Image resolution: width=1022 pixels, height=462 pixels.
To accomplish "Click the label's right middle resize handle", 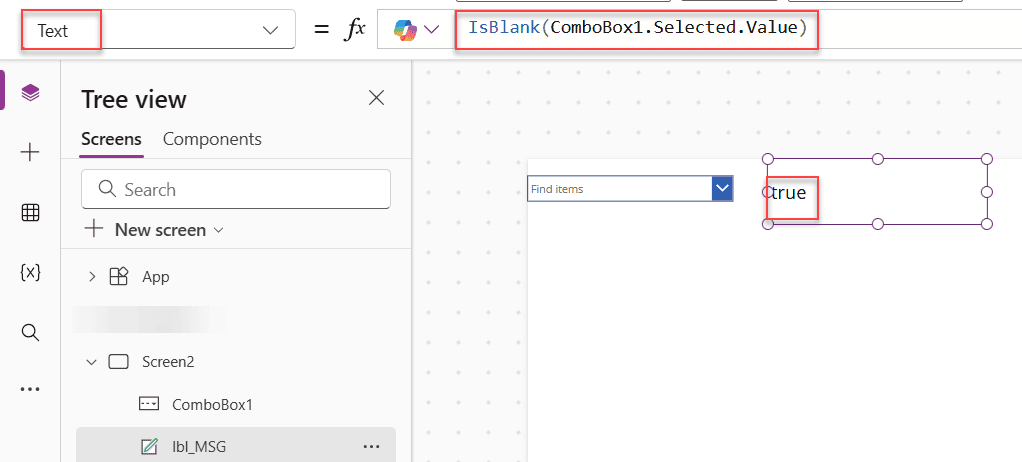I will point(987,192).
